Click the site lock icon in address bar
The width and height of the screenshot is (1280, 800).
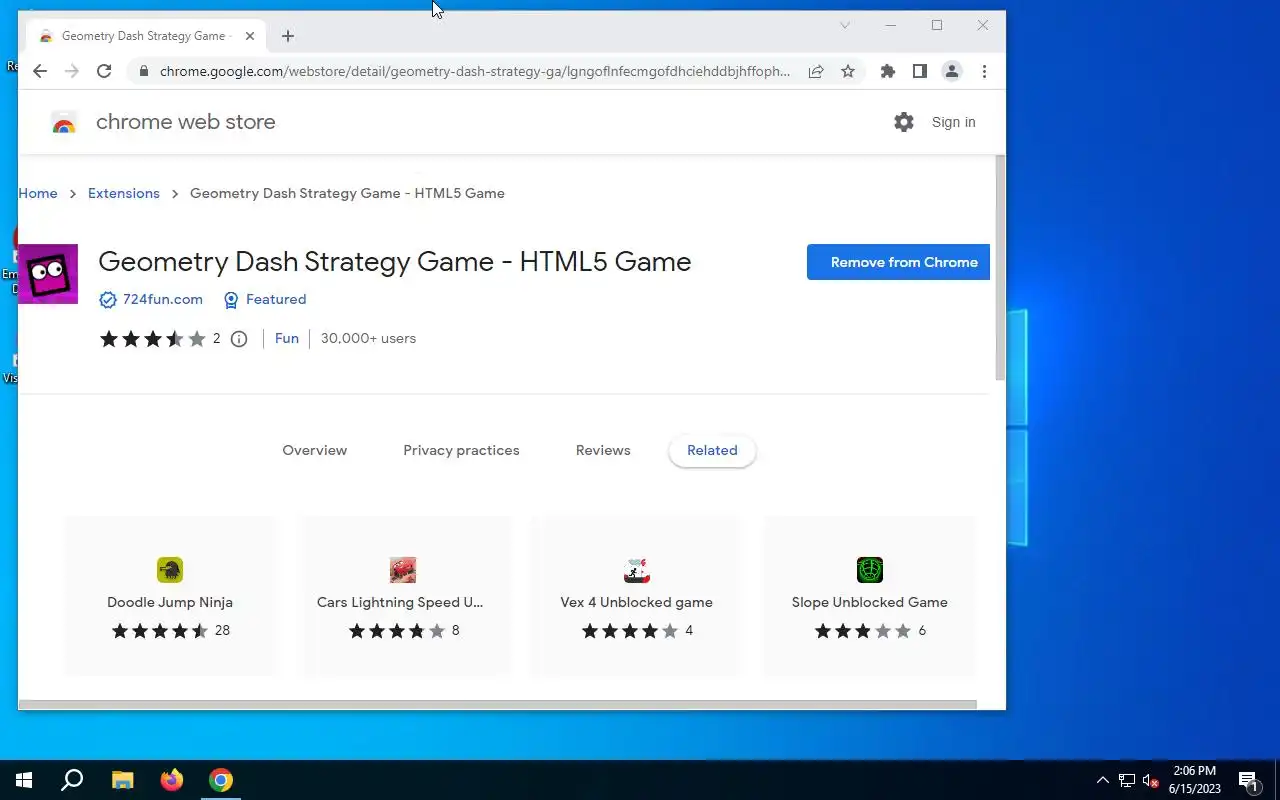pyautogui.click(x=144, y=71)
